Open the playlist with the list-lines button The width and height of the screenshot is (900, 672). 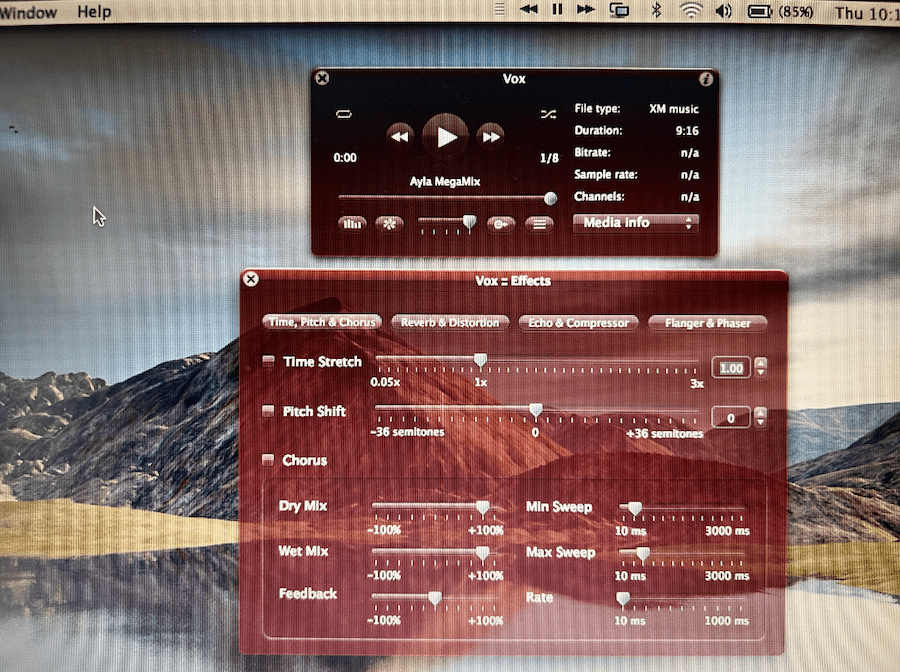pyautogui.click(x=539, y=224)
